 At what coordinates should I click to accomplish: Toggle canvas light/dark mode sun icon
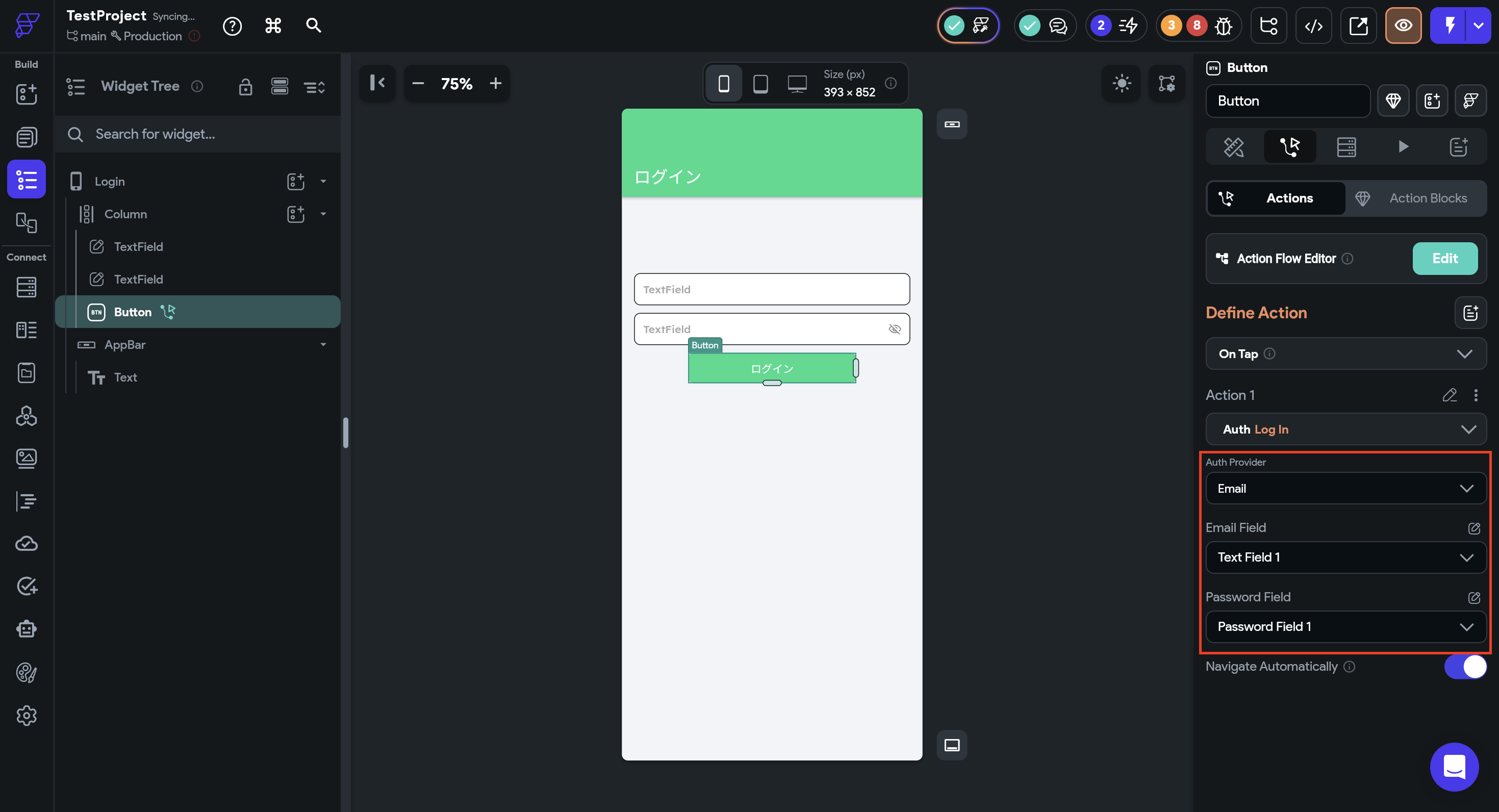click(x=1122, y=83)
